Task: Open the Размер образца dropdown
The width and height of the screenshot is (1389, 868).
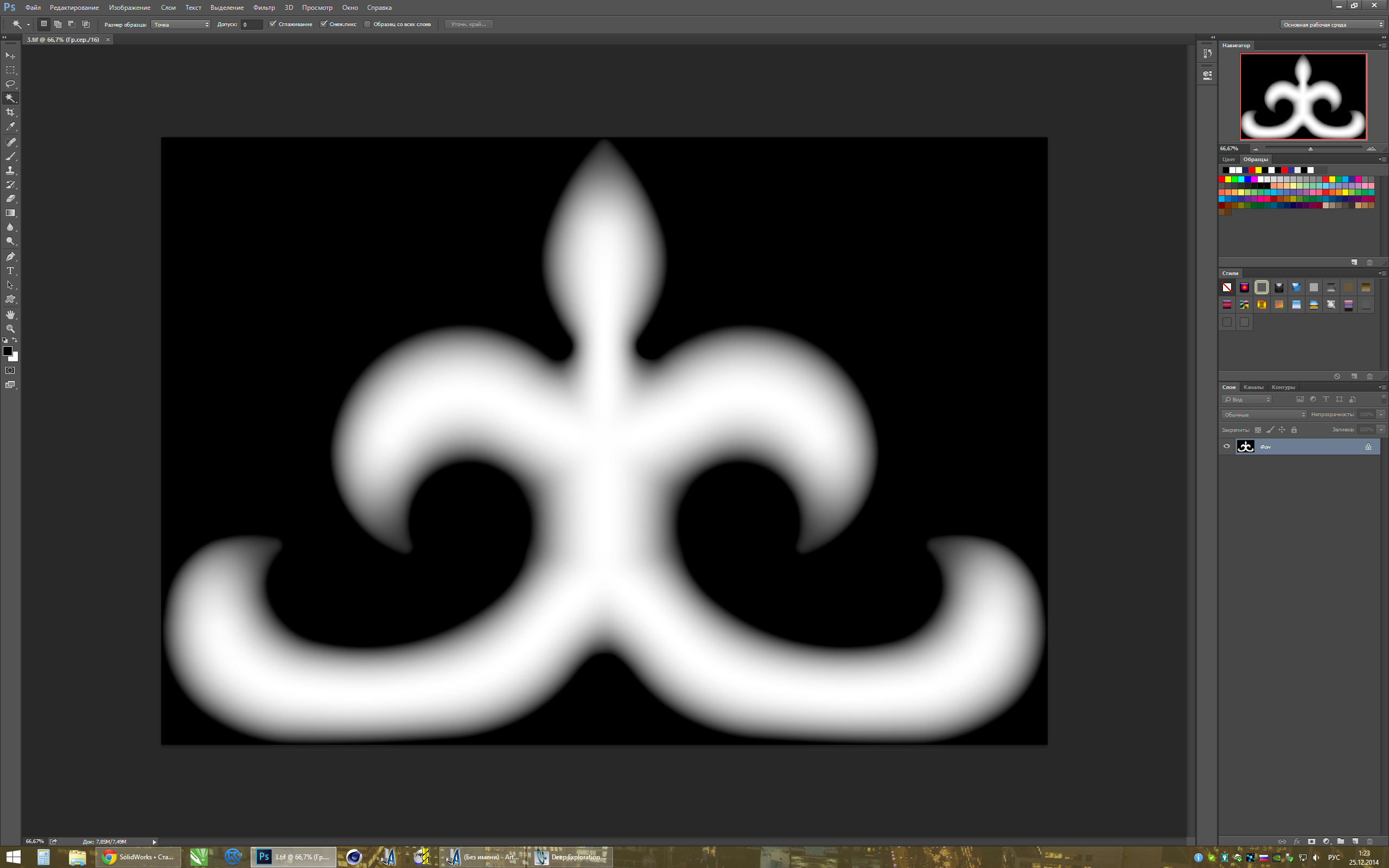Action: [180, 25]
